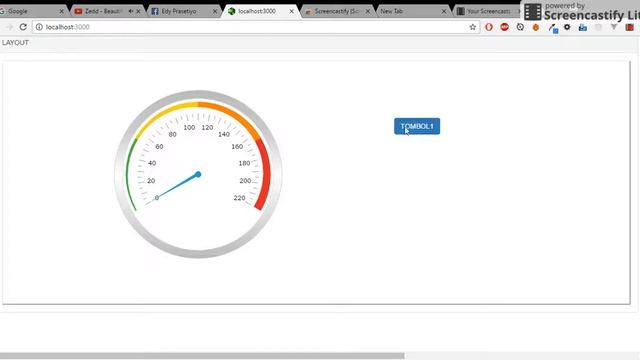
Task: Switch to the Your Screencasts tab
Action: pos(486,11)
